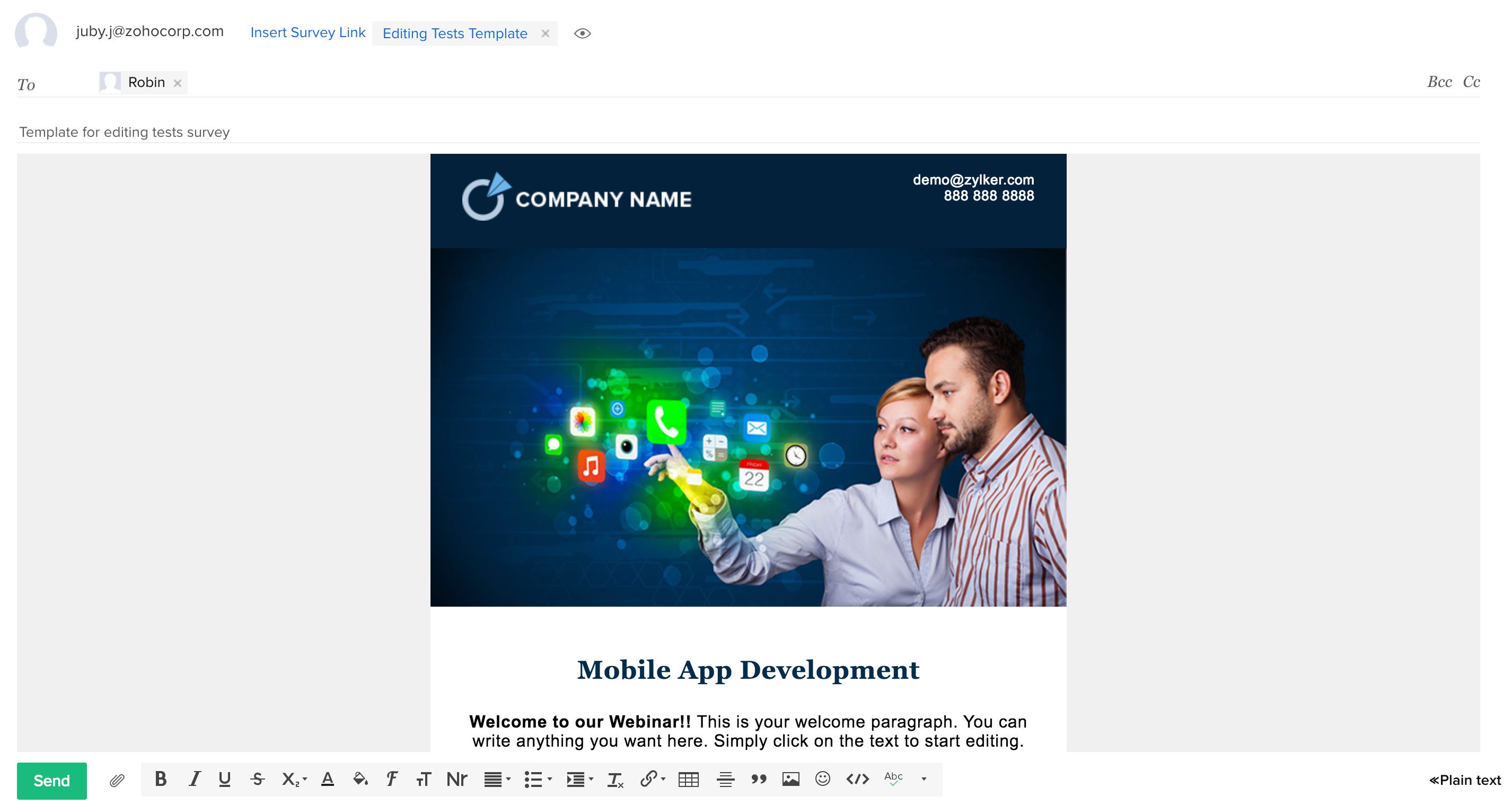Open the Editing Tests Template tab
1512x805 pixels.
coord(455,33)
